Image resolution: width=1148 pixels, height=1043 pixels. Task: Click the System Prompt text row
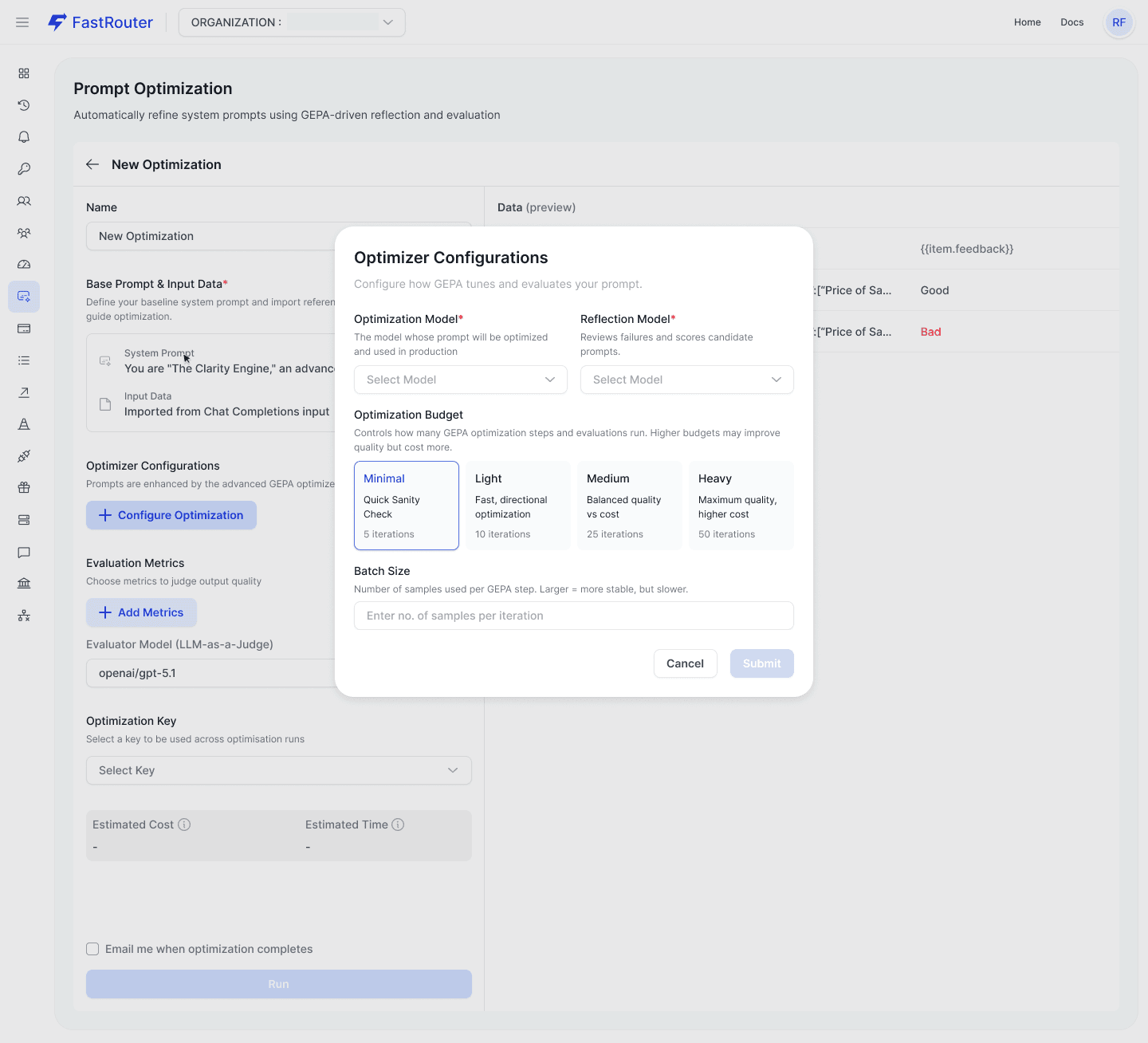(x=230, y=361)
